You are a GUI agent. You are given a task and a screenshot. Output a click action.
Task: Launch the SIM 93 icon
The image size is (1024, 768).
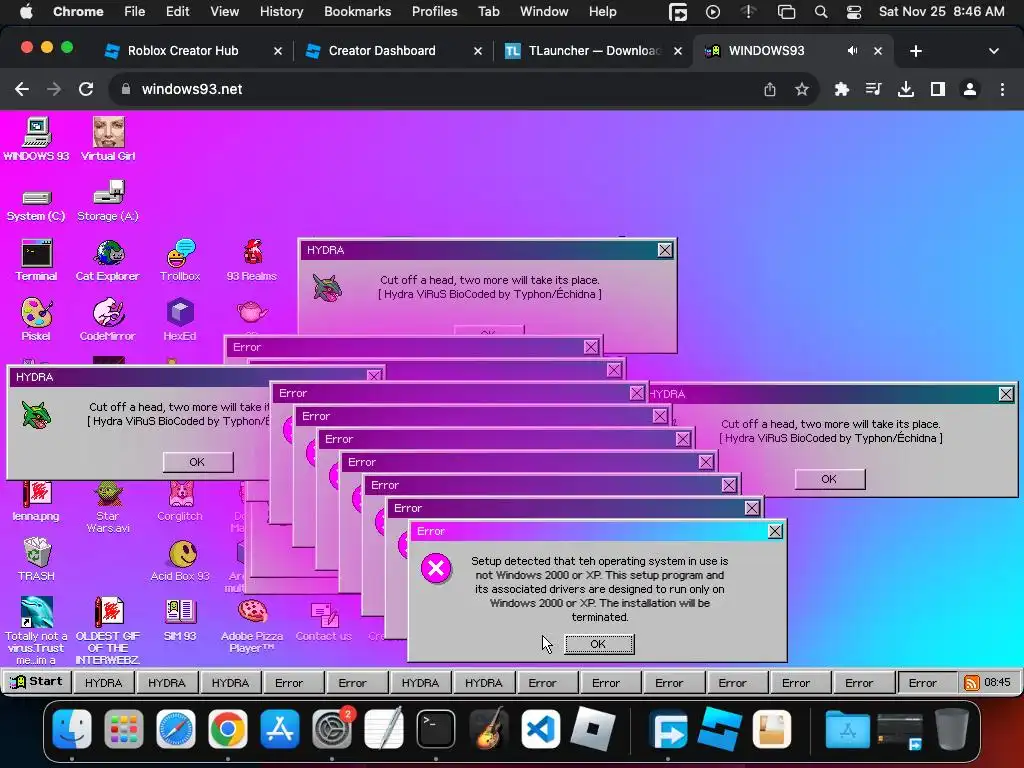(x=180, y=619)
